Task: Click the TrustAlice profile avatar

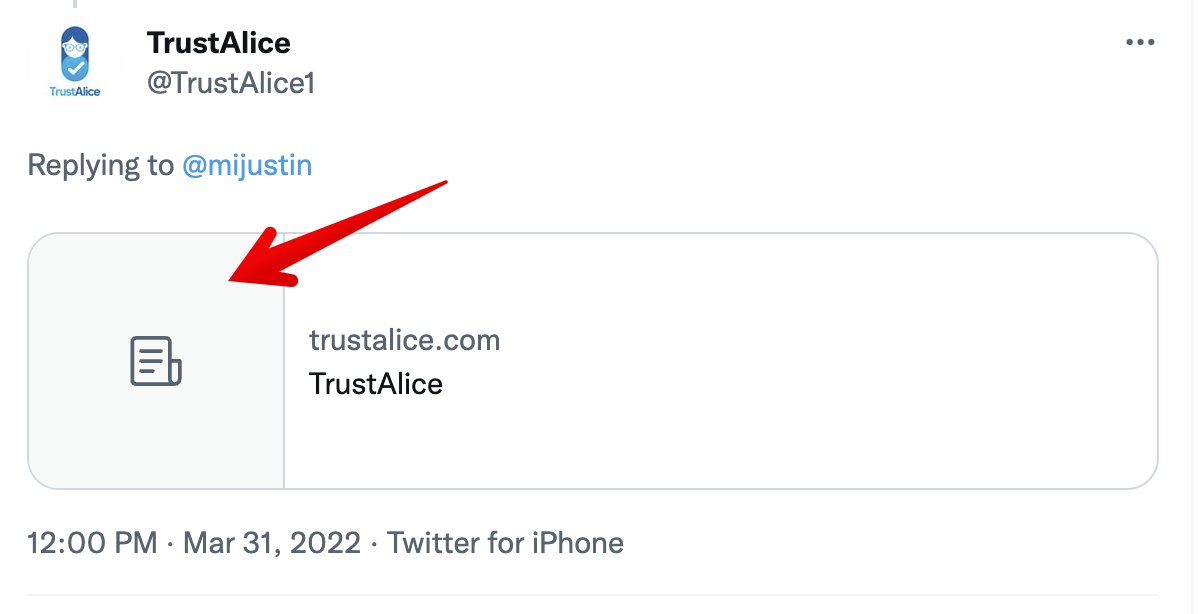Action: pos(74,54)
